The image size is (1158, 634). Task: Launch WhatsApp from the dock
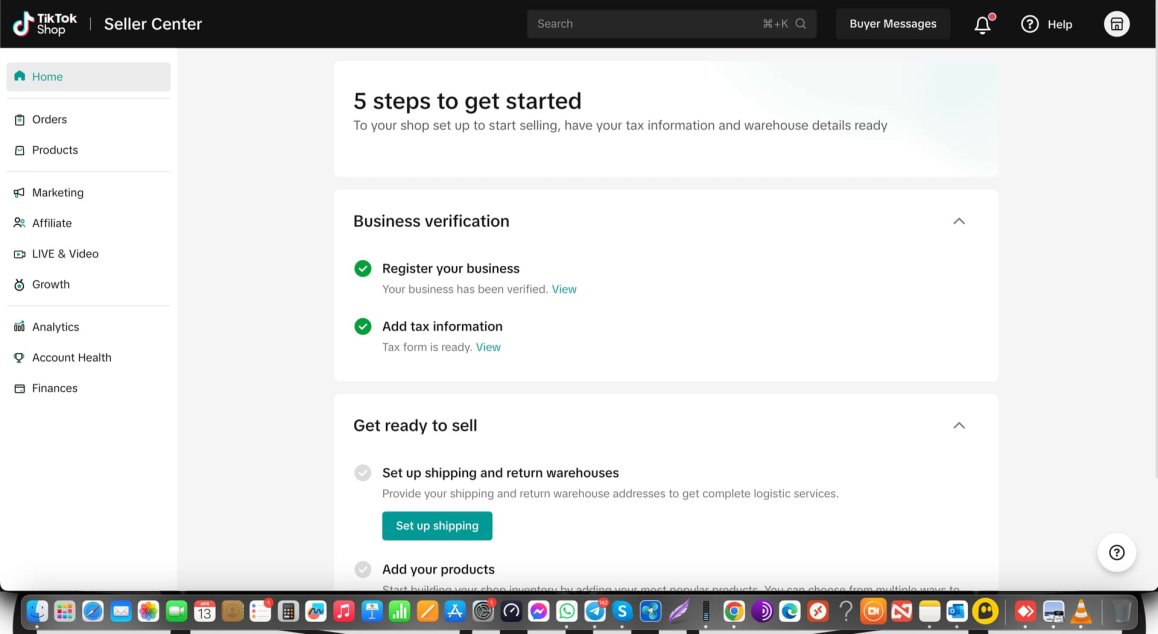pos(566,611)
